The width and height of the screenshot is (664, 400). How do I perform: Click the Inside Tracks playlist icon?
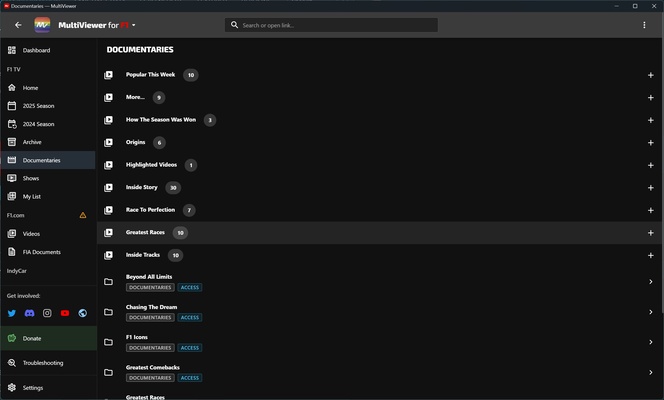click(x=108, y=255)
